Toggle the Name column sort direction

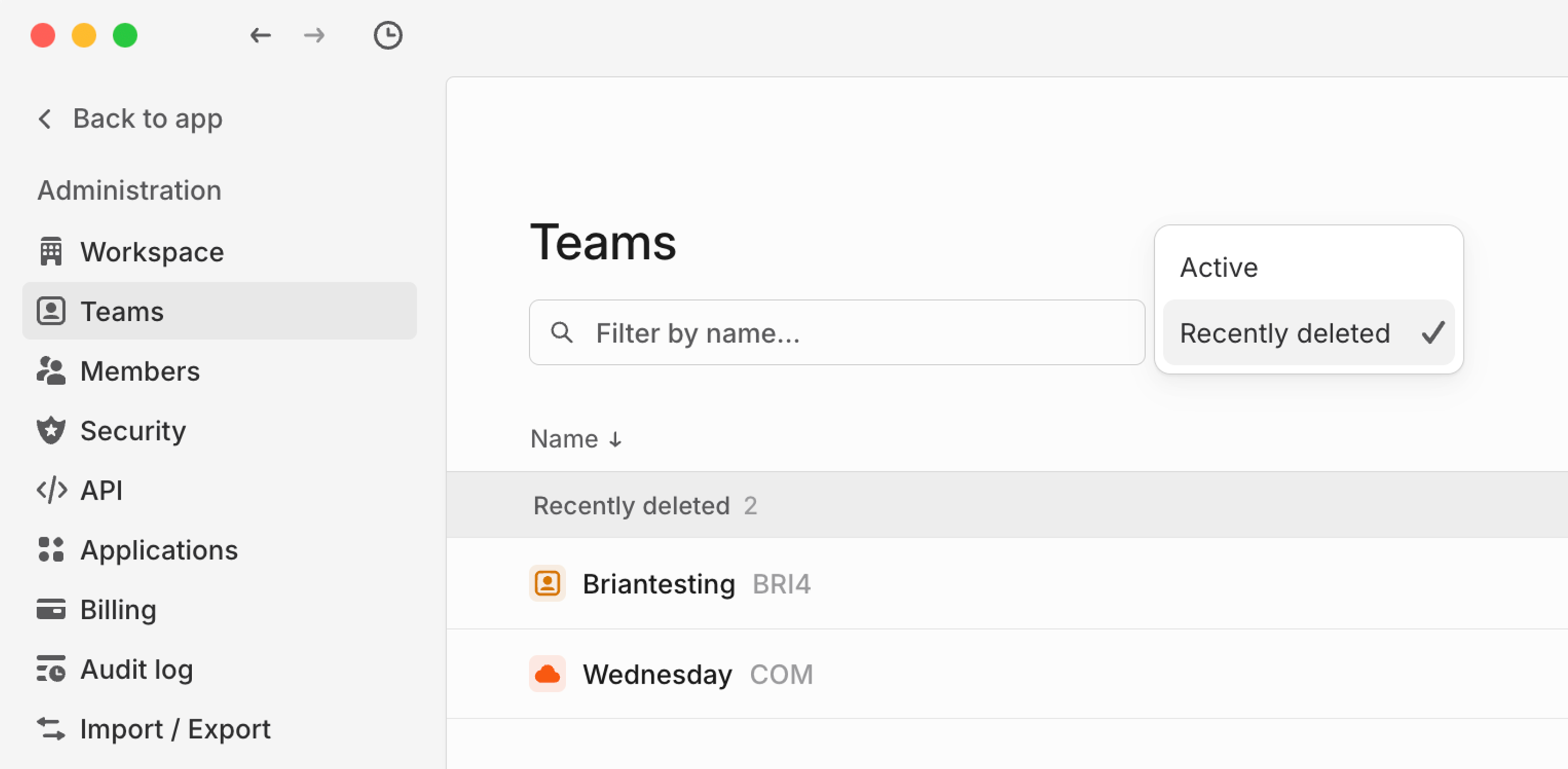pyautogui.click(x=577, y=438)
